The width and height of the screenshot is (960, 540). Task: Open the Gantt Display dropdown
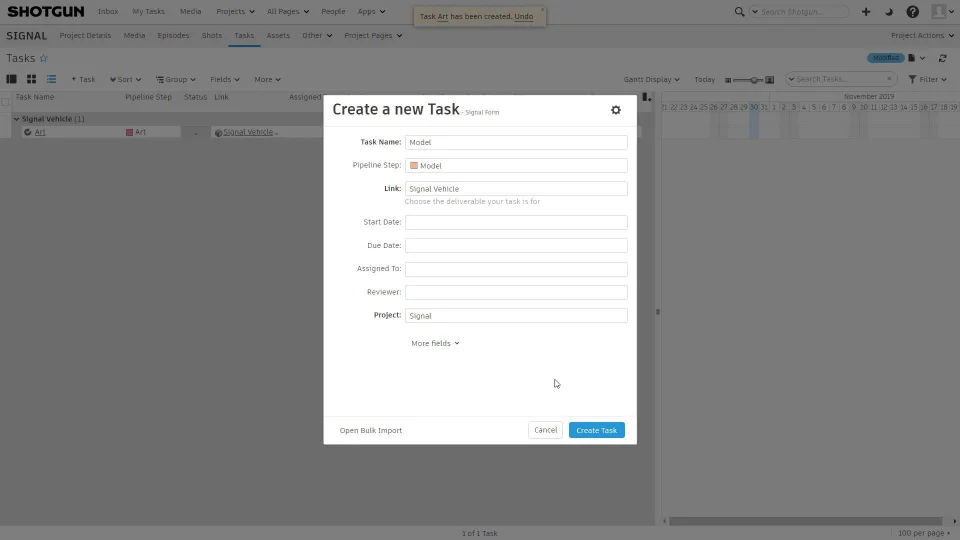point(651,80)
